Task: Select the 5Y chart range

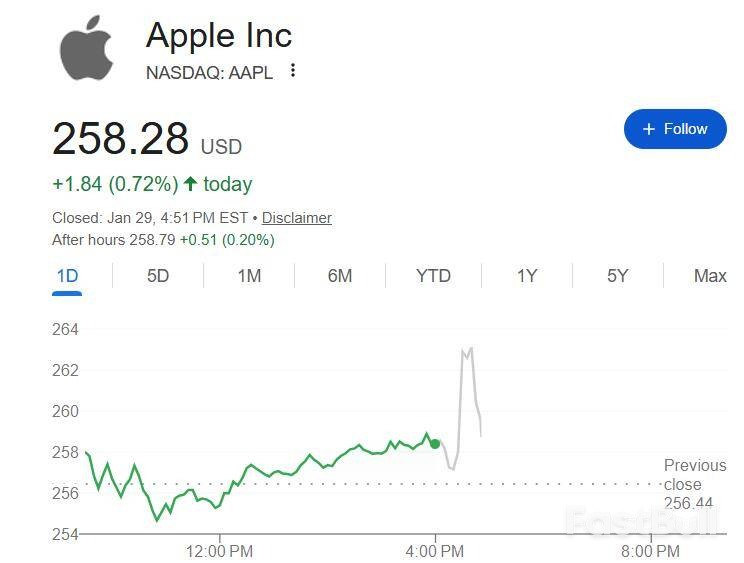Action: click(618, 276)
